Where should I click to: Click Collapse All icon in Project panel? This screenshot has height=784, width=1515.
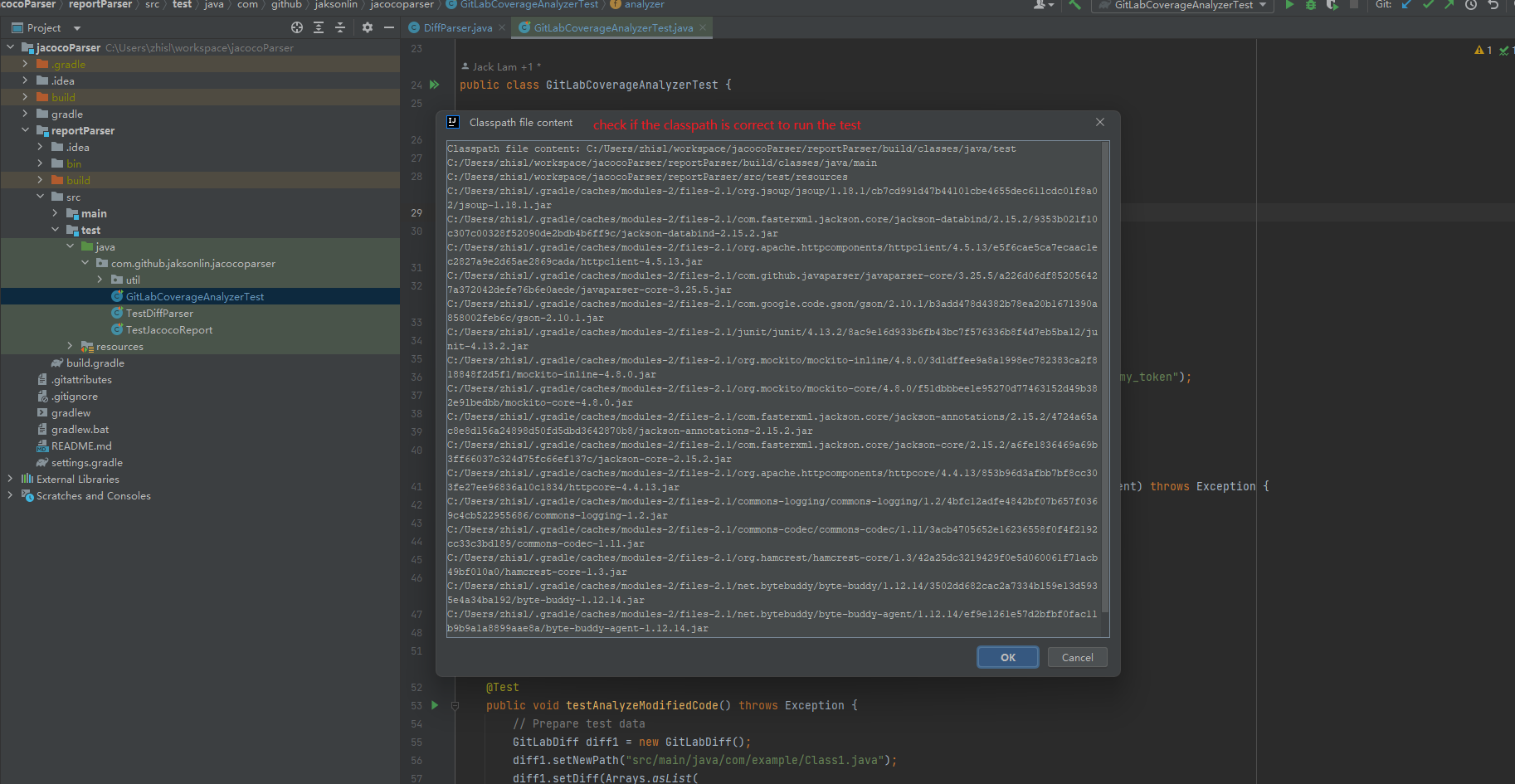pos(340,27)
